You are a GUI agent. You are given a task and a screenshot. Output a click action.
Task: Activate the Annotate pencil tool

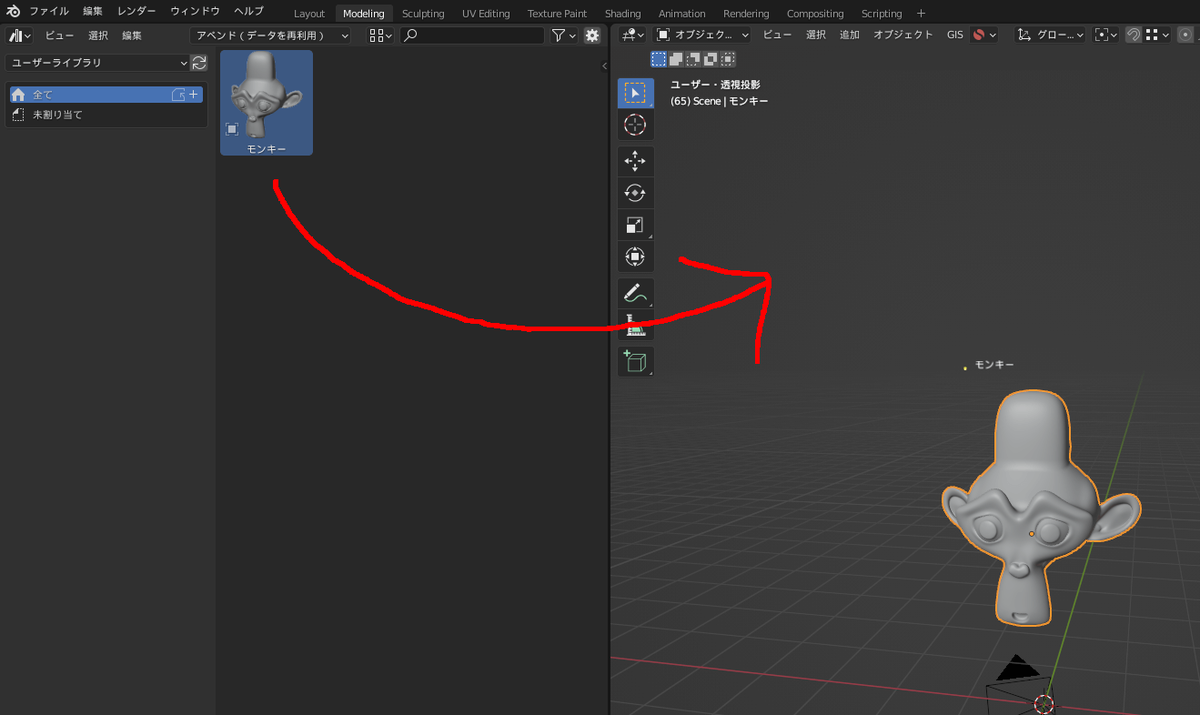pyautogui.click(x=635, y=293)
